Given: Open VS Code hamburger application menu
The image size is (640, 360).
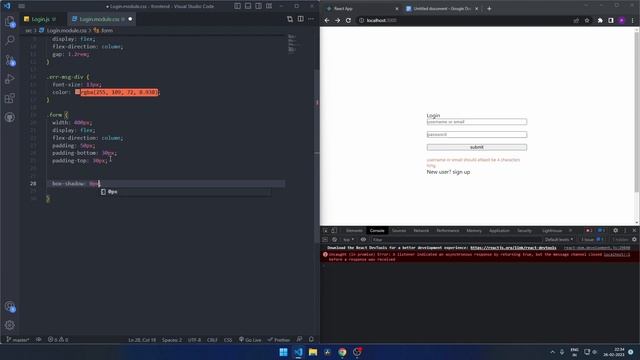Looking at the screenshot, I should 22,6.
